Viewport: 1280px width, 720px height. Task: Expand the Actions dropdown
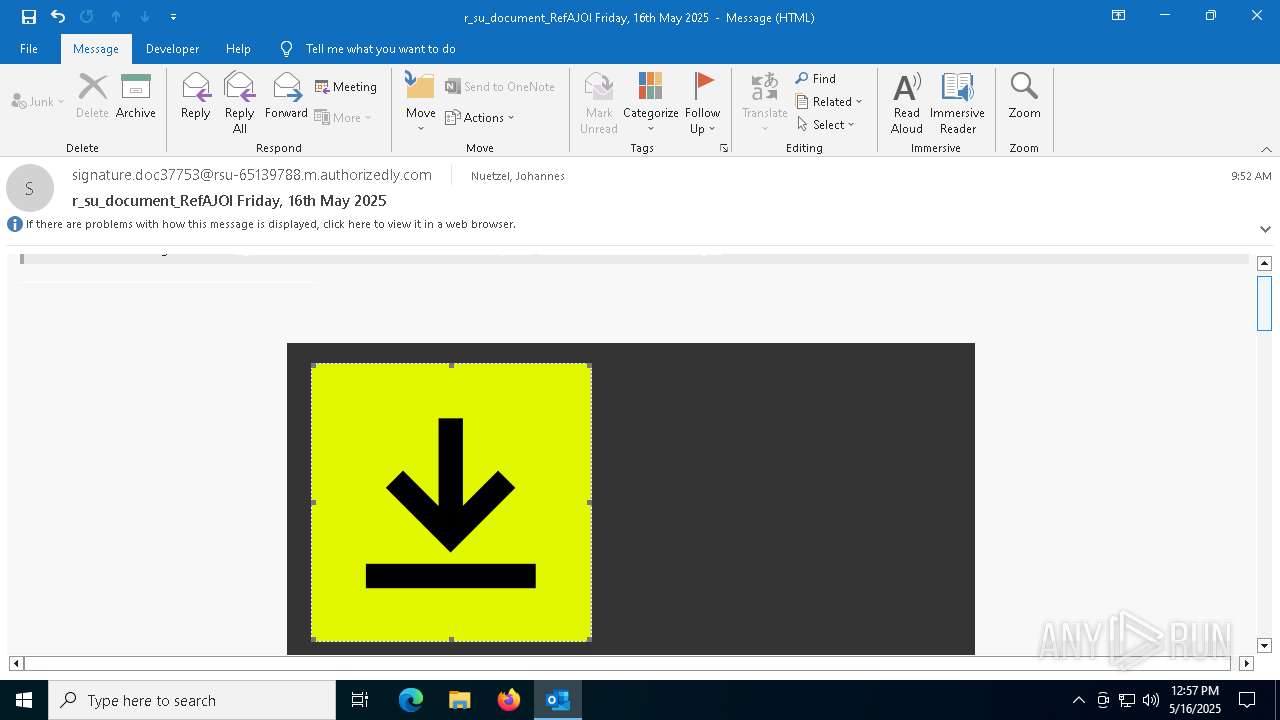[x=480, y=117]
